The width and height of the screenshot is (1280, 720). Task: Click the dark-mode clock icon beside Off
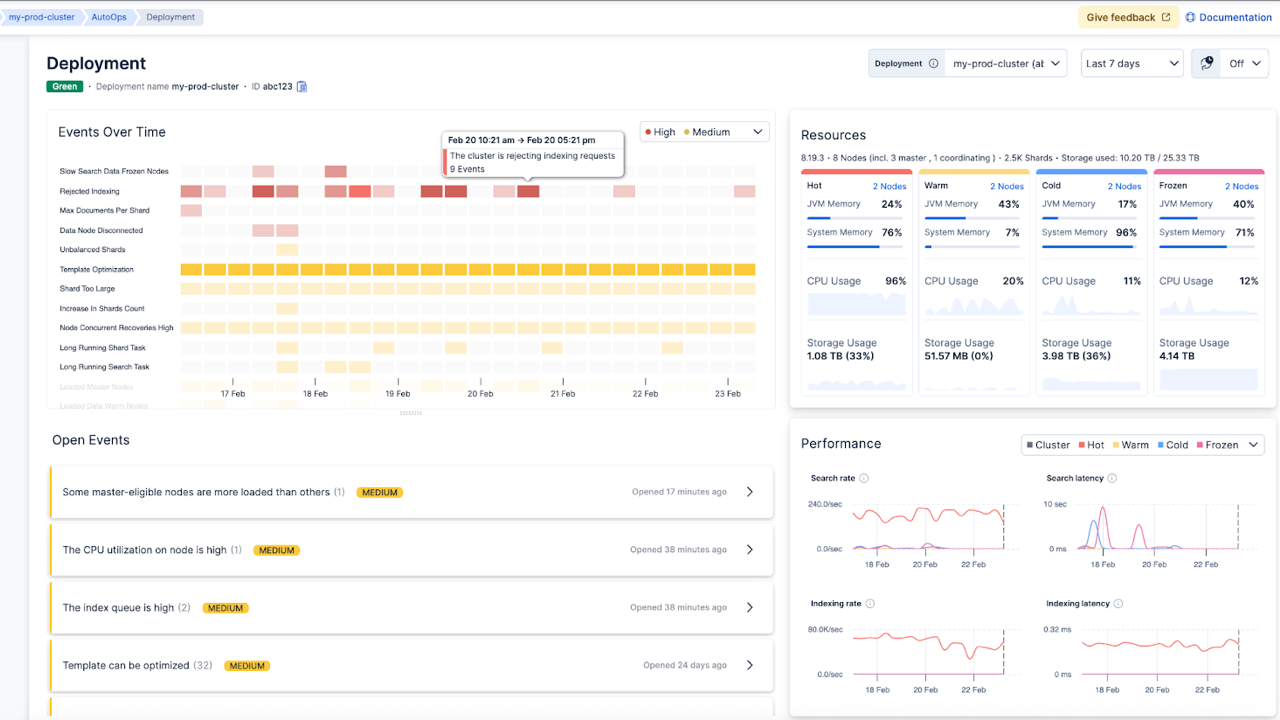pyautogui.click(x=1206, y=62)
